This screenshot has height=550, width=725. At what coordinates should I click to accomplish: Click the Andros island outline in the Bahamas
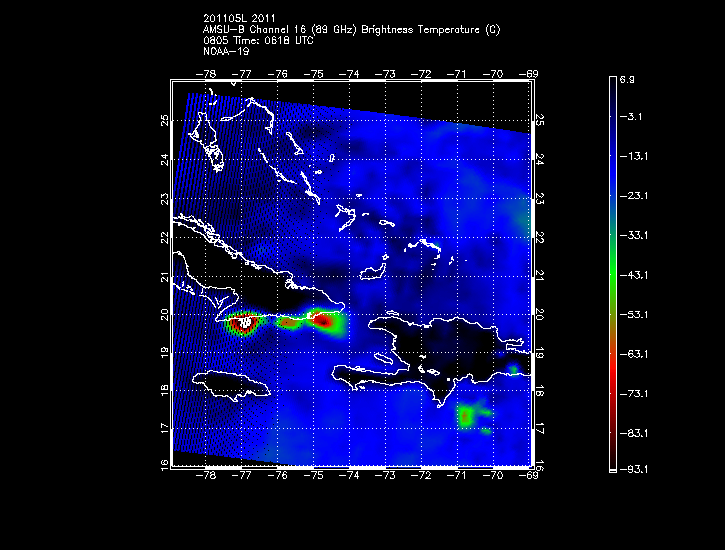tap(207, 142)
